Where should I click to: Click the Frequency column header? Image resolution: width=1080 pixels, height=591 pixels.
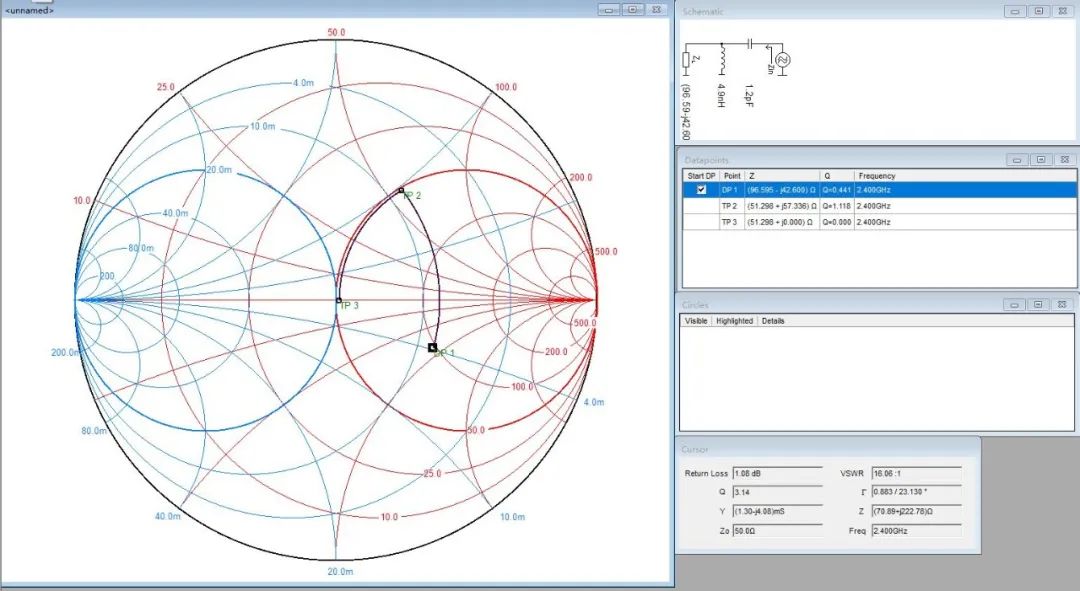(877, 176)
